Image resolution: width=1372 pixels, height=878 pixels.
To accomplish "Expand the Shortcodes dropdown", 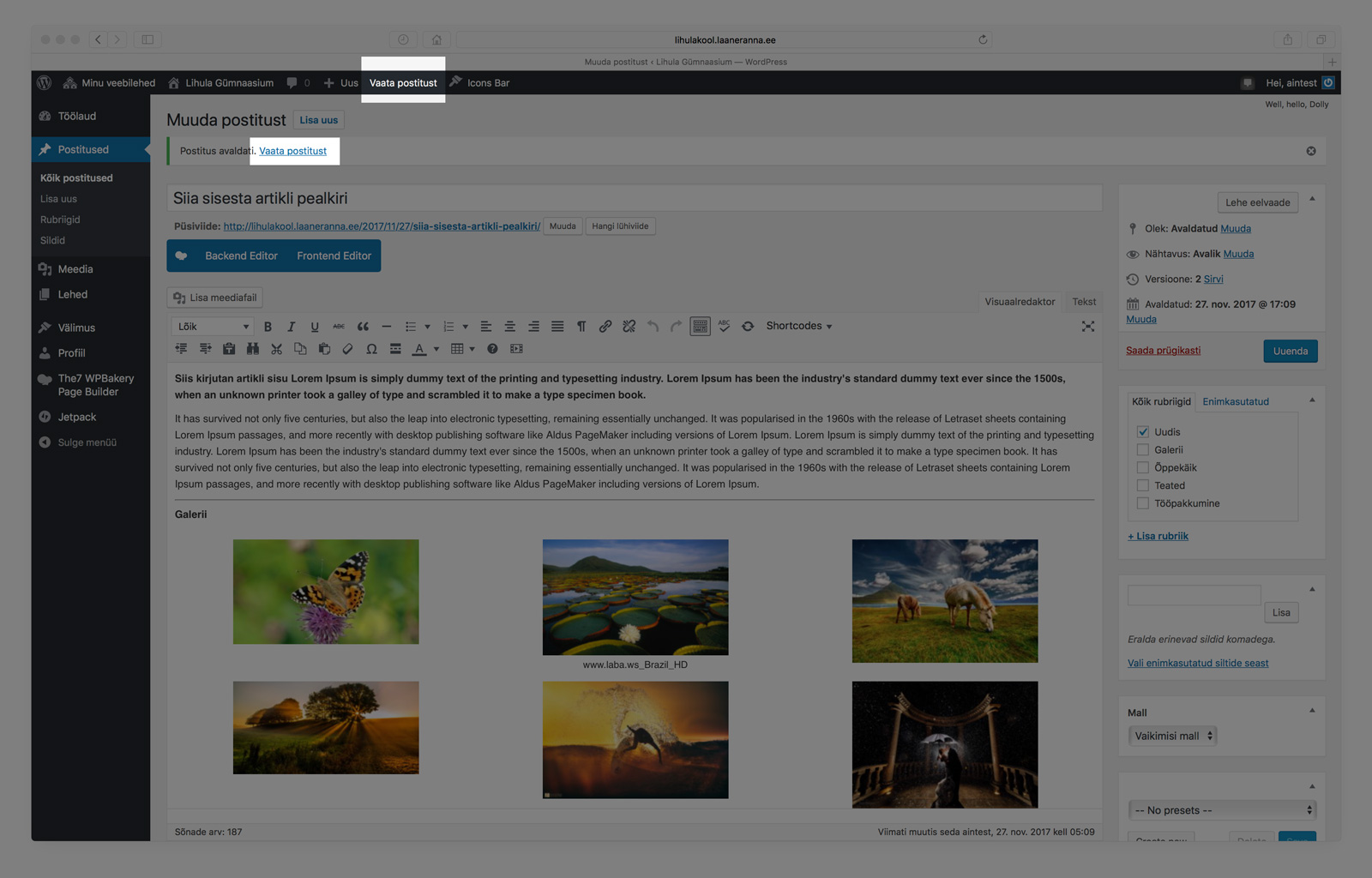I will pyautogui.click(x=798, y=326).
